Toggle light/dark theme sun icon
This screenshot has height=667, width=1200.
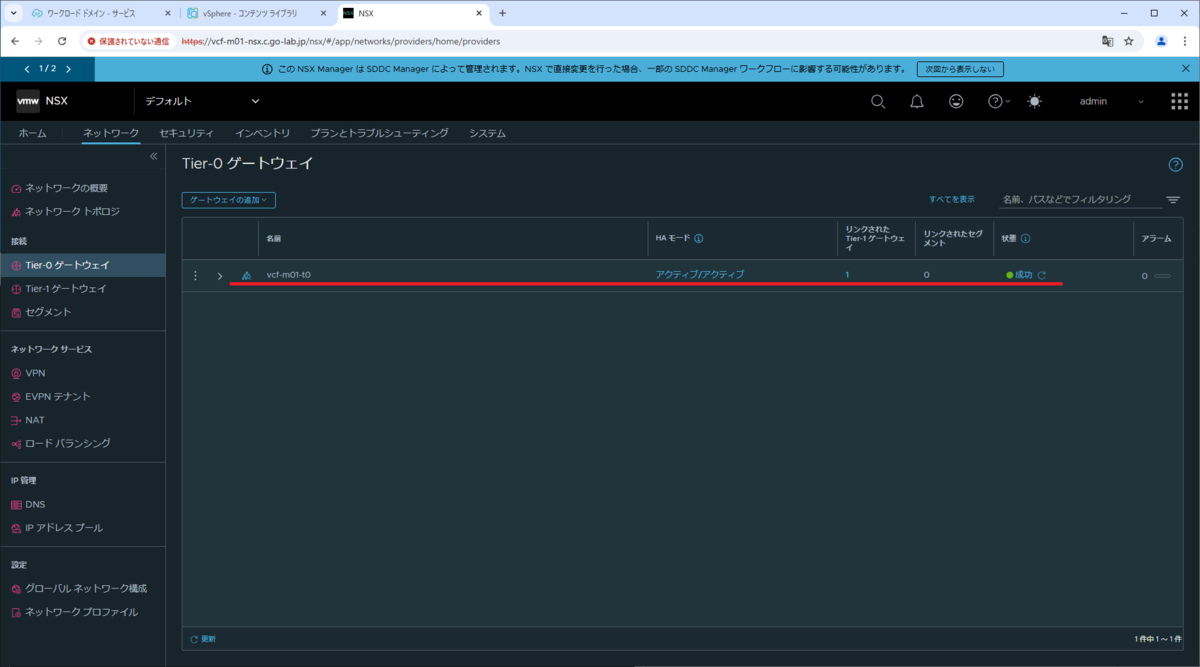point(1034,101)
